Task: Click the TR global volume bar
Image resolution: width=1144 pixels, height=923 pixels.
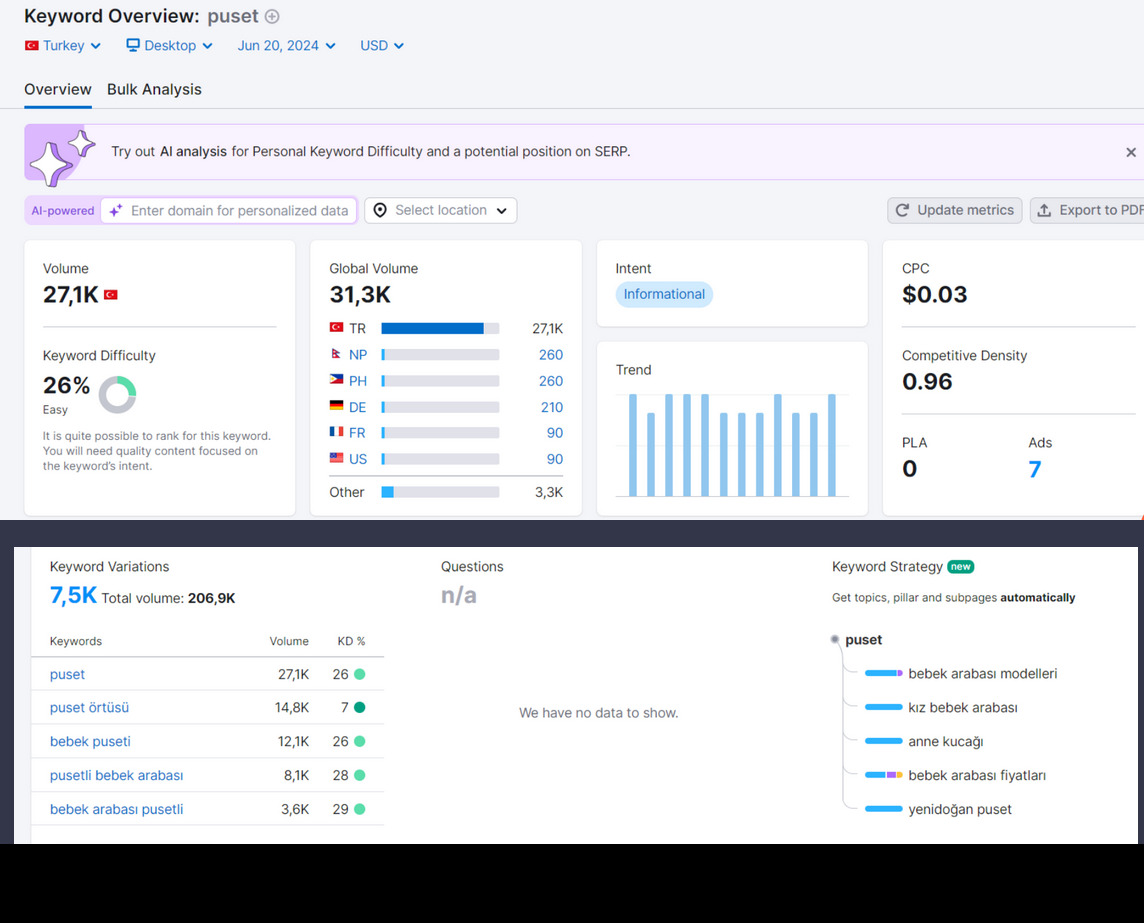Action: pyautogui.click(x=440, y=328)
